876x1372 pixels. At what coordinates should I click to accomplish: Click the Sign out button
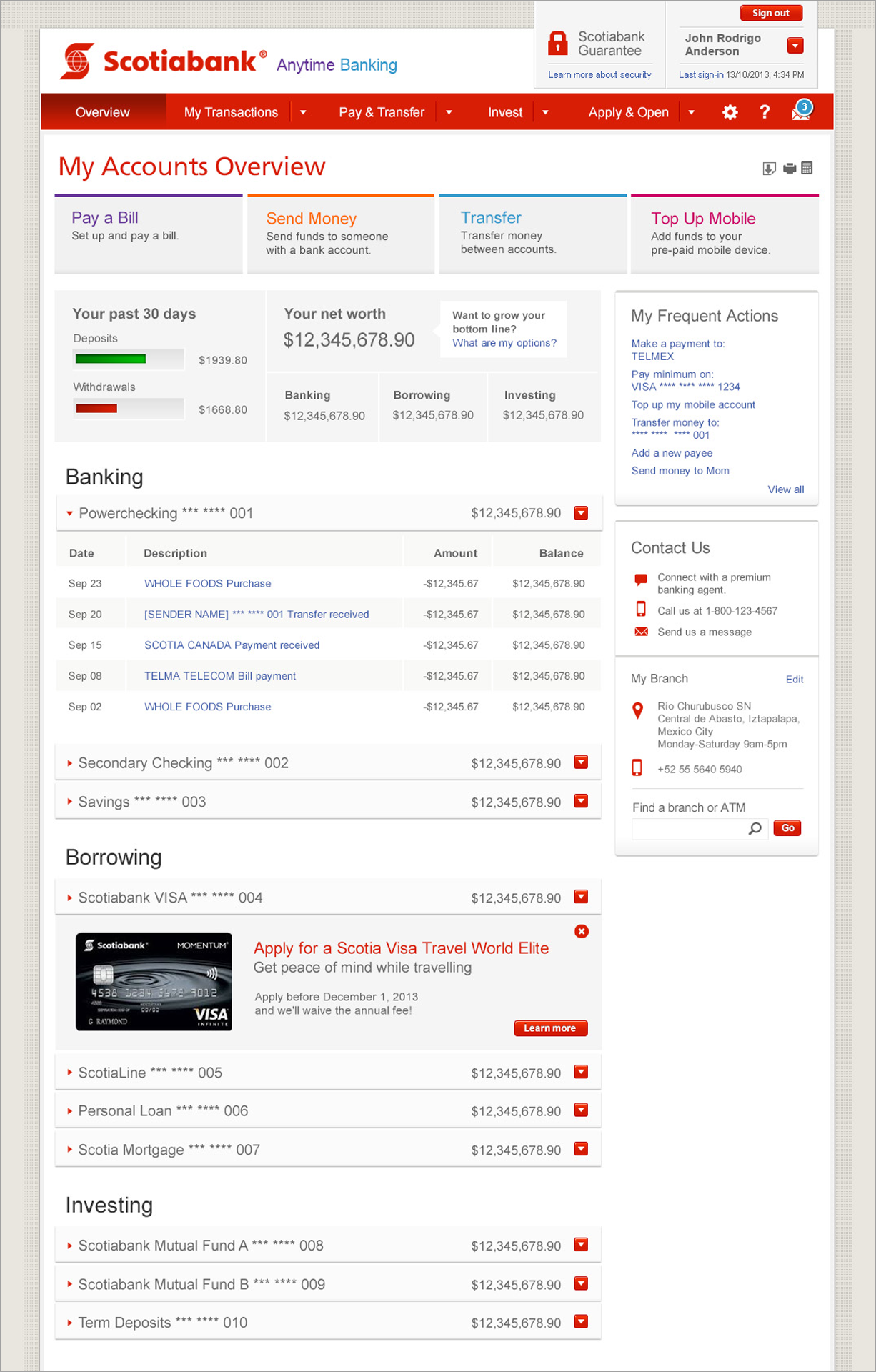click(x=771, y=13)
